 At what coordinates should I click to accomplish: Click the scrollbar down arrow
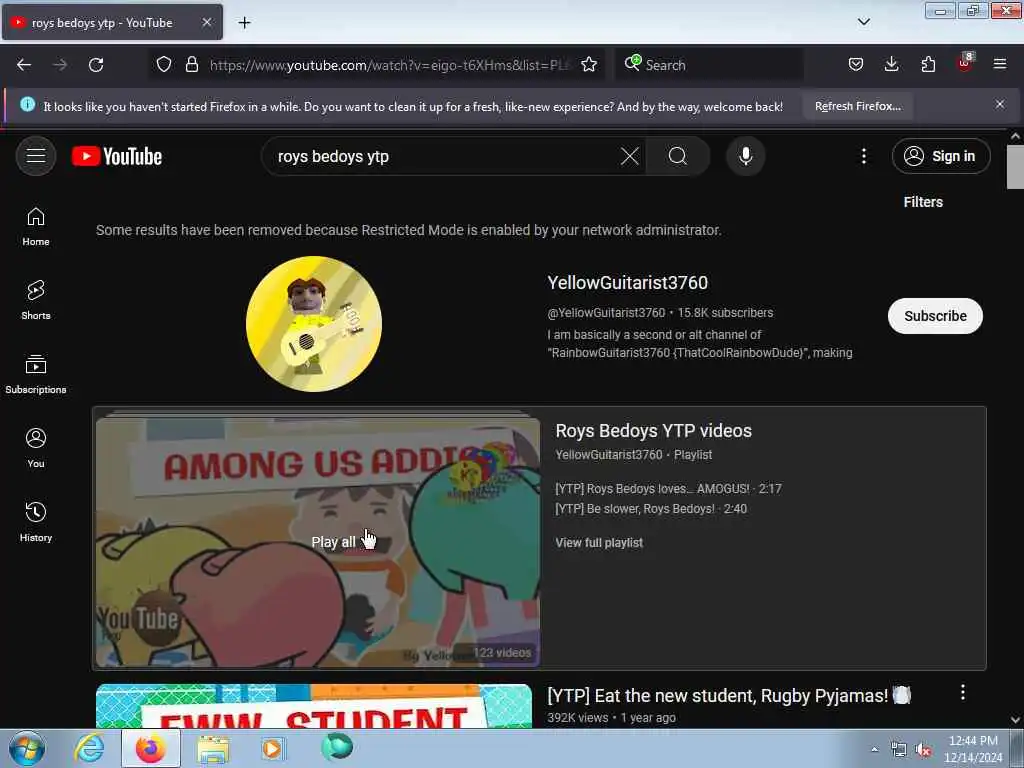pos(1015,720)
